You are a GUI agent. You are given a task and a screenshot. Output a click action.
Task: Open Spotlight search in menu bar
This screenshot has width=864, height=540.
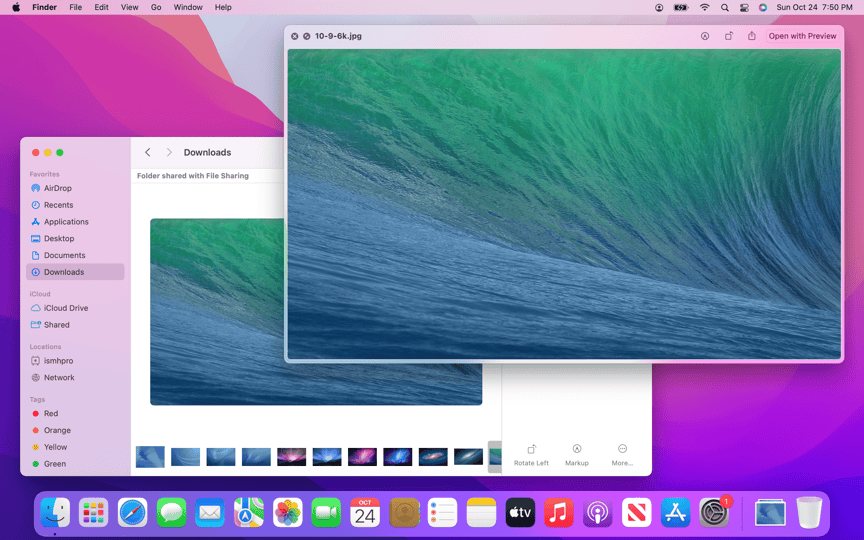(725, 7)
